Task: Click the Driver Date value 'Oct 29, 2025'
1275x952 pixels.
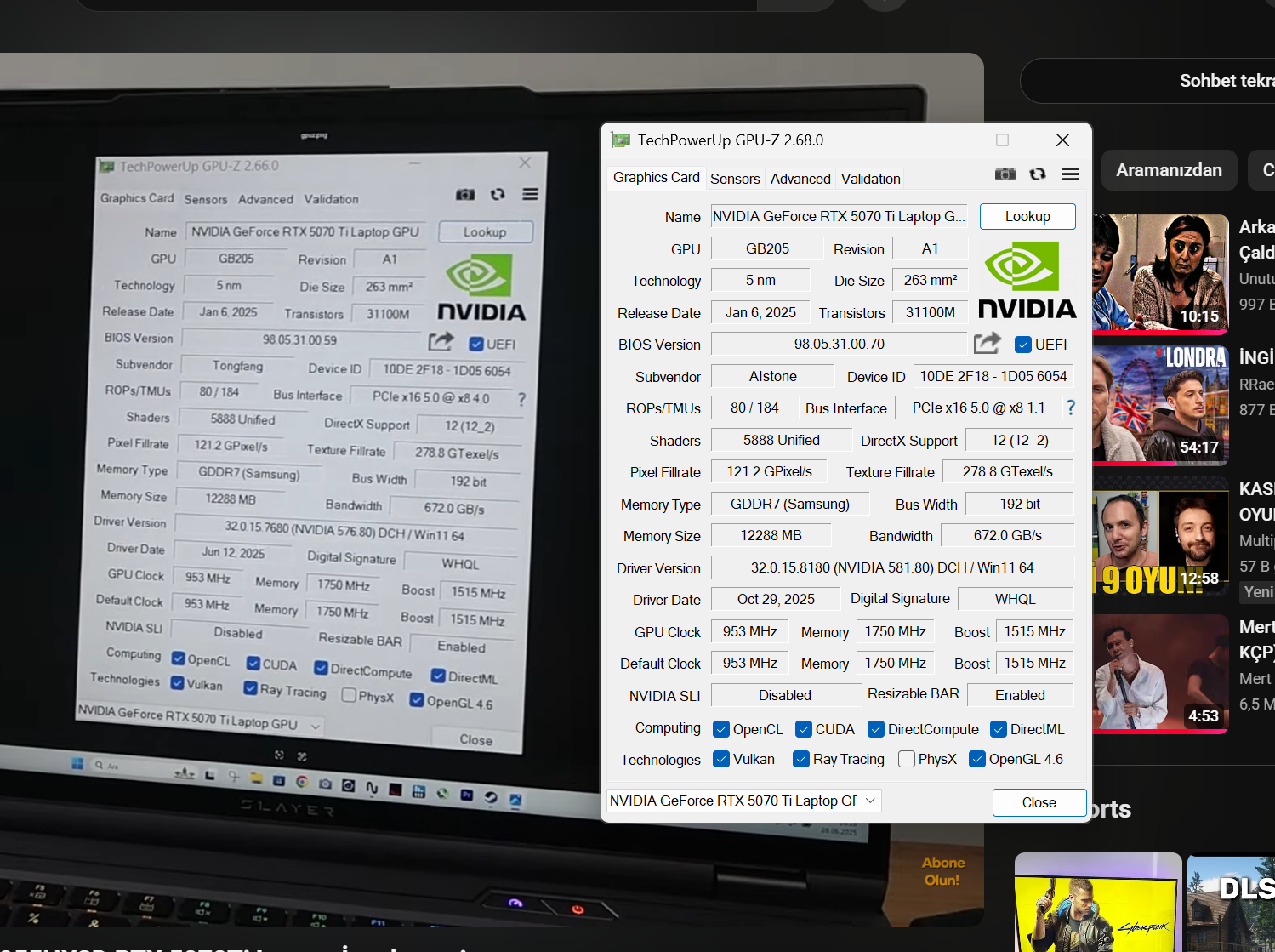Action: (776, 599)
